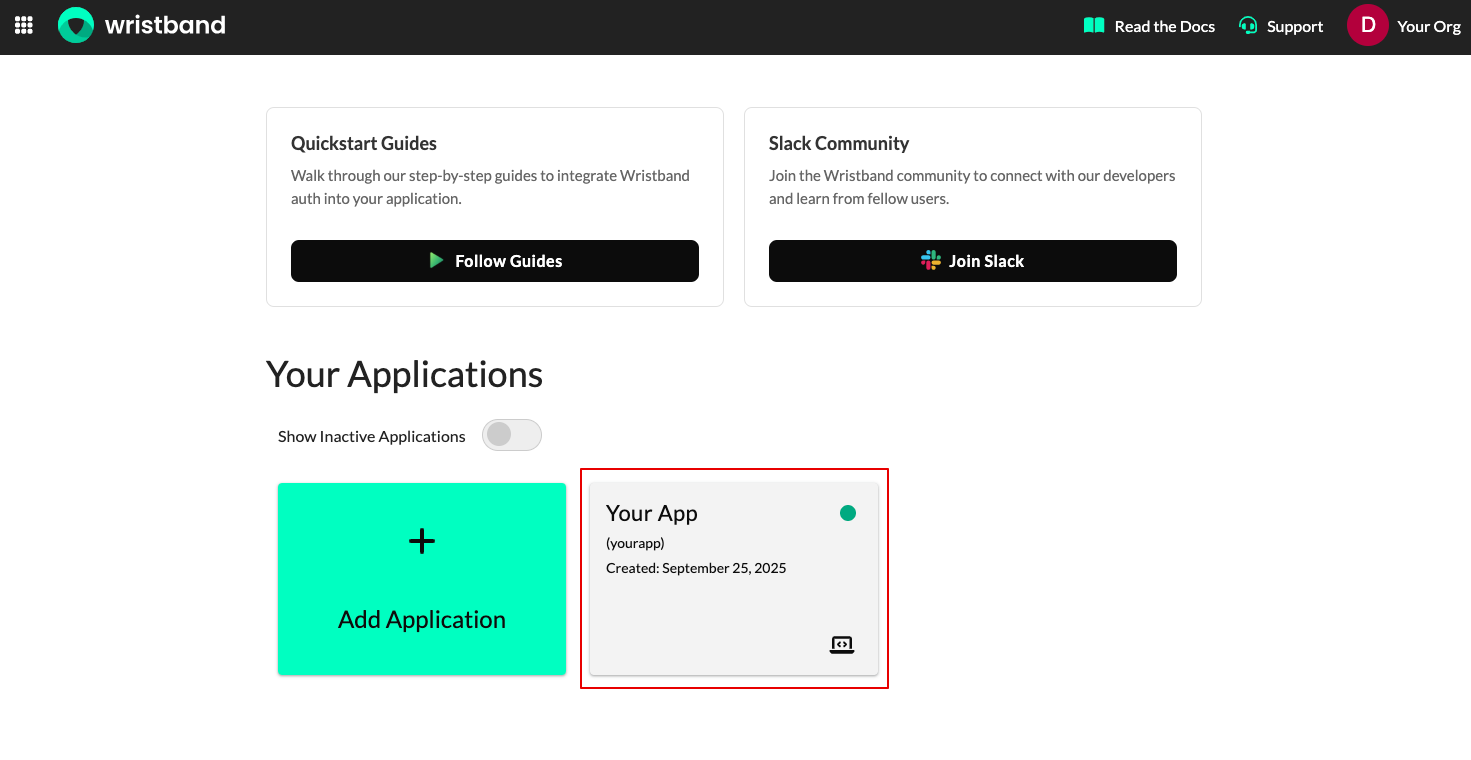Click the Join Slack button
This screenshot has height=760, width=1471.
point(973,261)
